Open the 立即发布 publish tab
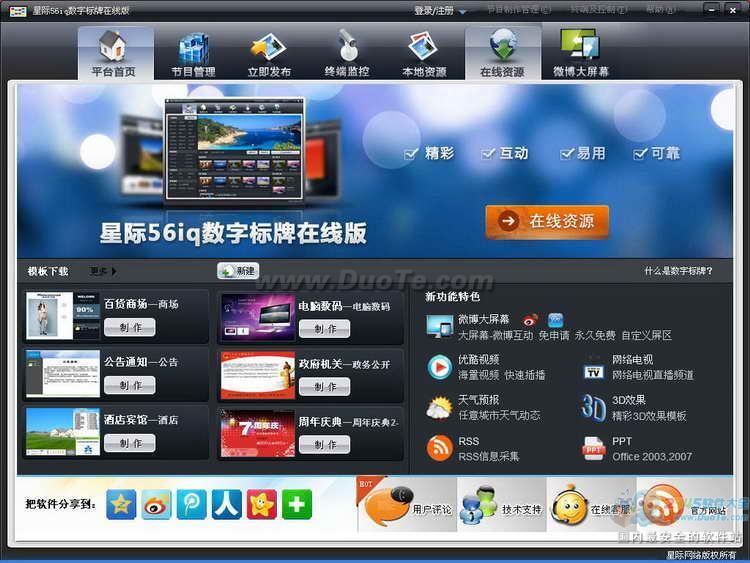The image size is (750, 563). 269,53
